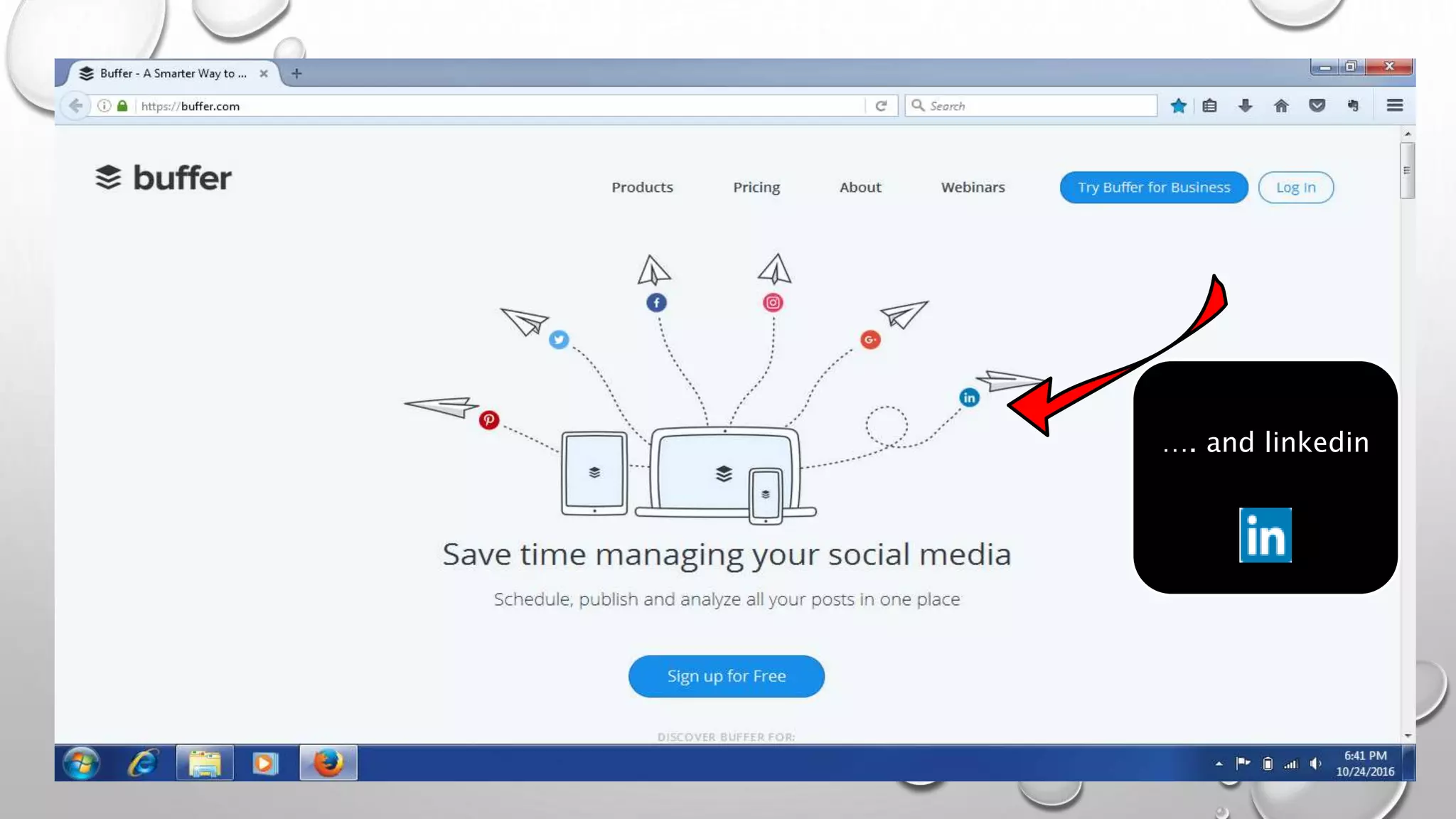Click the site information (i) icon
1456x819 pixels.
point(105,106)
